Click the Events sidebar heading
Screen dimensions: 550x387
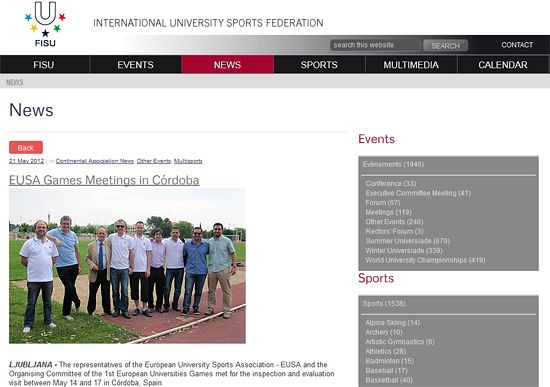376,139
